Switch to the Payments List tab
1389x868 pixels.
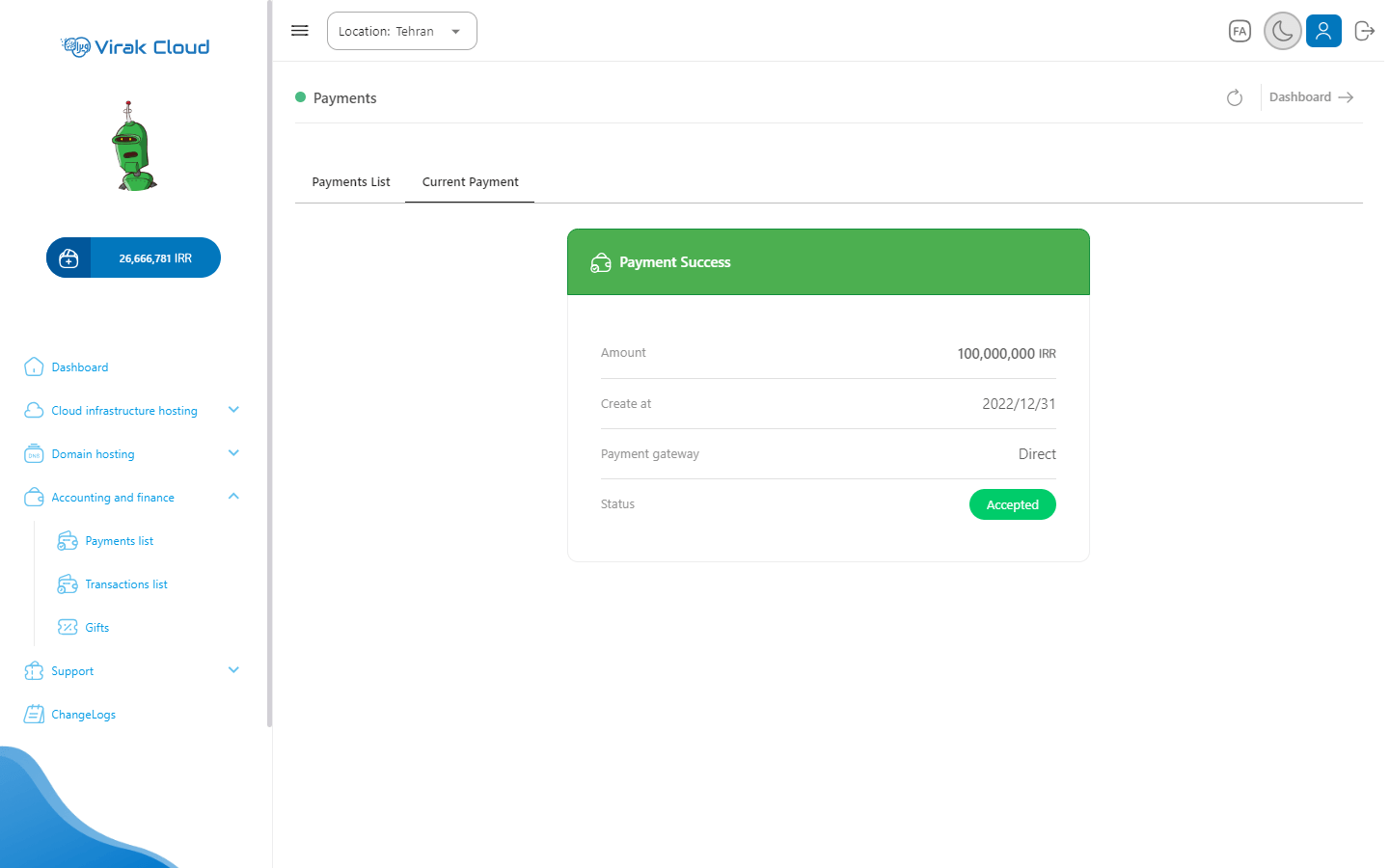pos(351,182)
